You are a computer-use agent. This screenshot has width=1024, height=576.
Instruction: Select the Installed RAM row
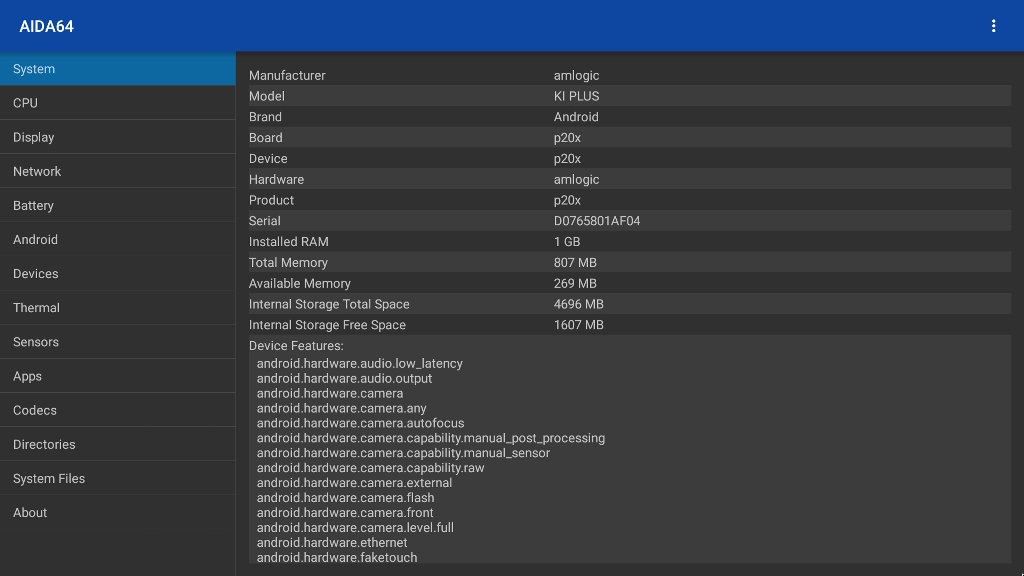(x=630, y=242)
